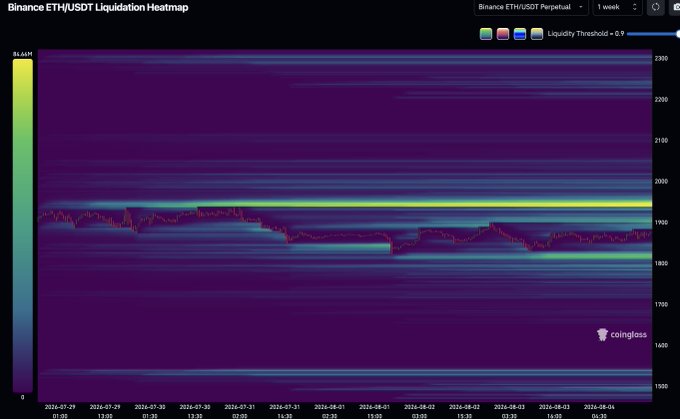Click the 2026-07-29 01:00 time label
The image size is (680, 419).
tap(60, 411)
